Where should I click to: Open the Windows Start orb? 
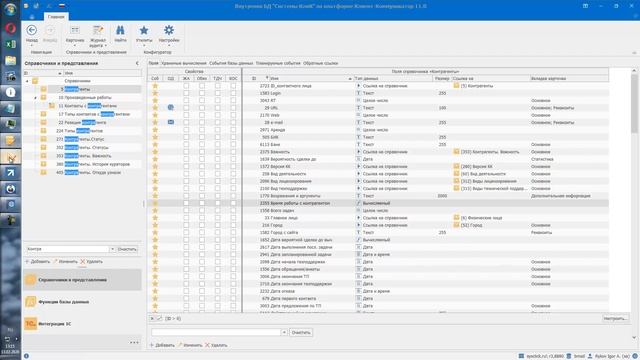(11, 9)
